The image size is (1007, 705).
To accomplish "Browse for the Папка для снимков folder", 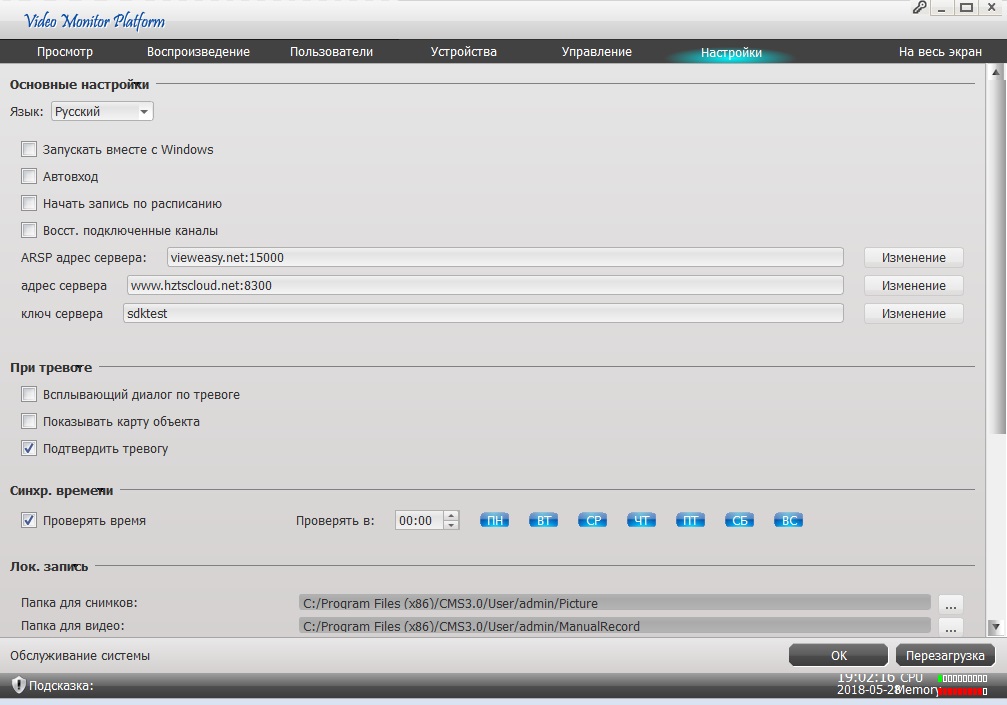I will (x=950, y=603).
